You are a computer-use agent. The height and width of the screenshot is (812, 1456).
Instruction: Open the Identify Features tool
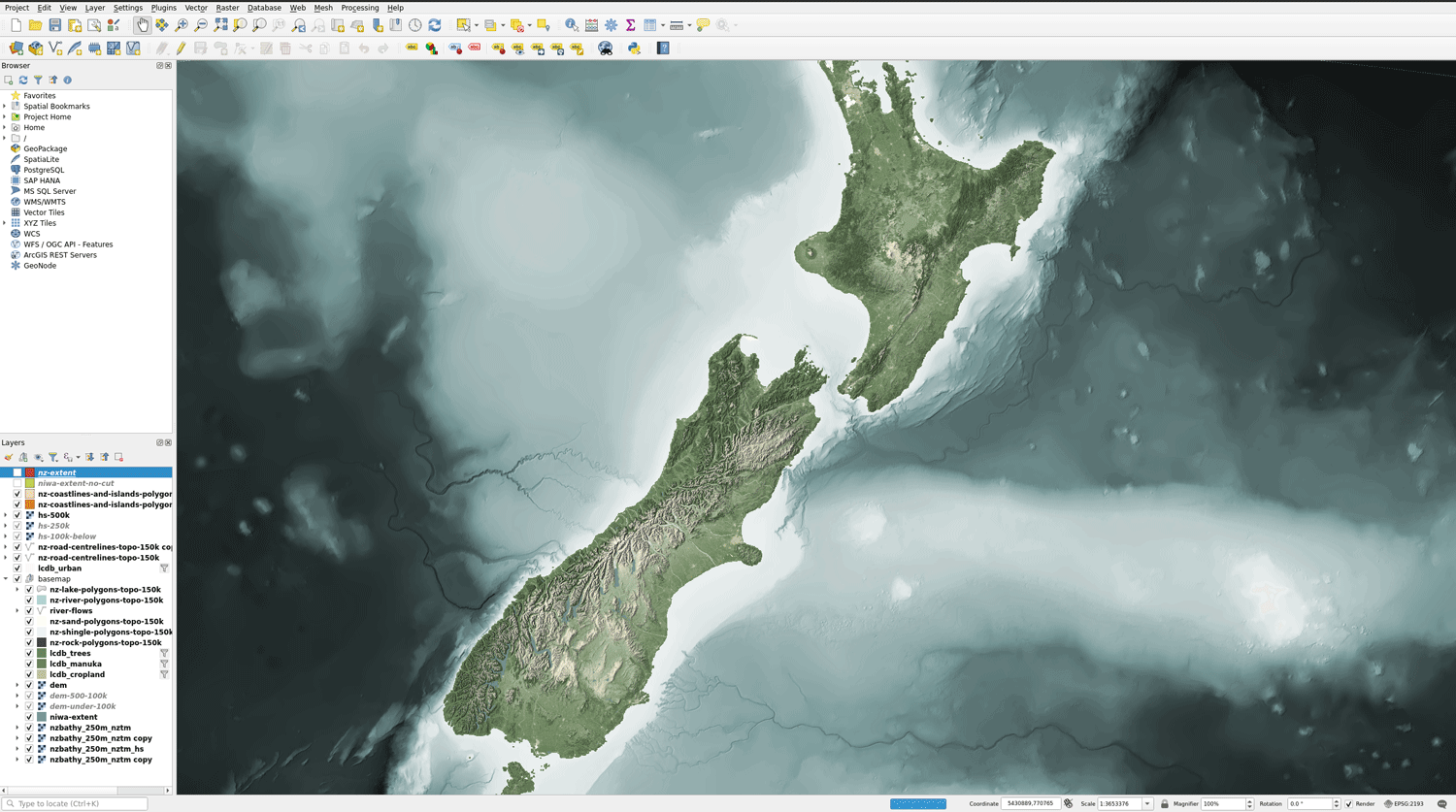pyautogui.click(x=572, y=24)
